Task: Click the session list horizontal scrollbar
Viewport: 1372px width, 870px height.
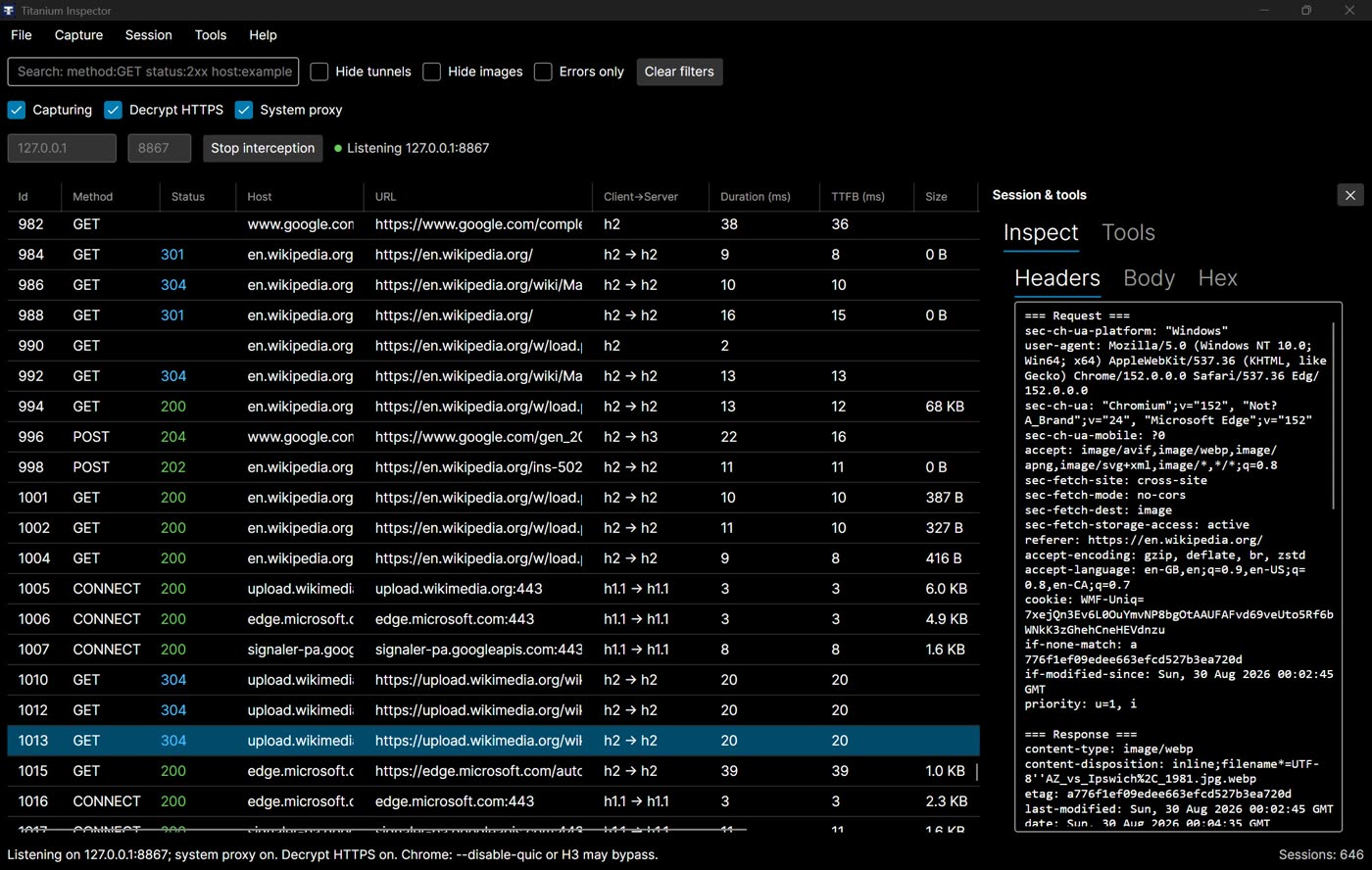Action: (x=377, y=830)
